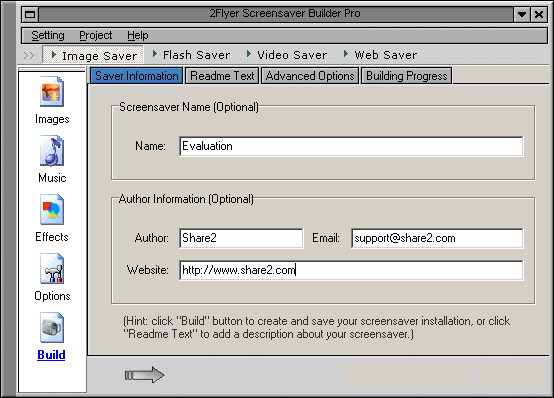
Task: Click the Website input field
Action: click(351, 270)
